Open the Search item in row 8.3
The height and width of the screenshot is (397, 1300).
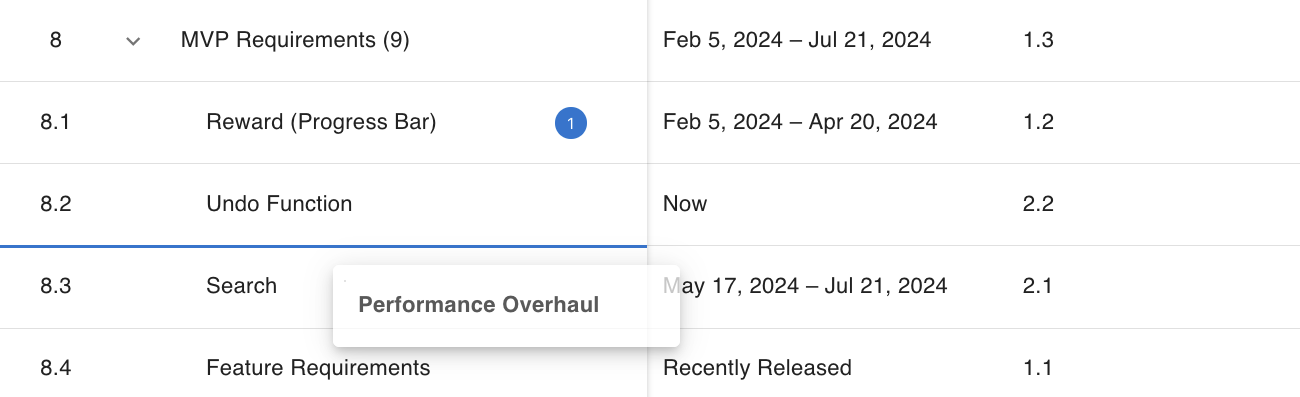[x=241, y=287]
